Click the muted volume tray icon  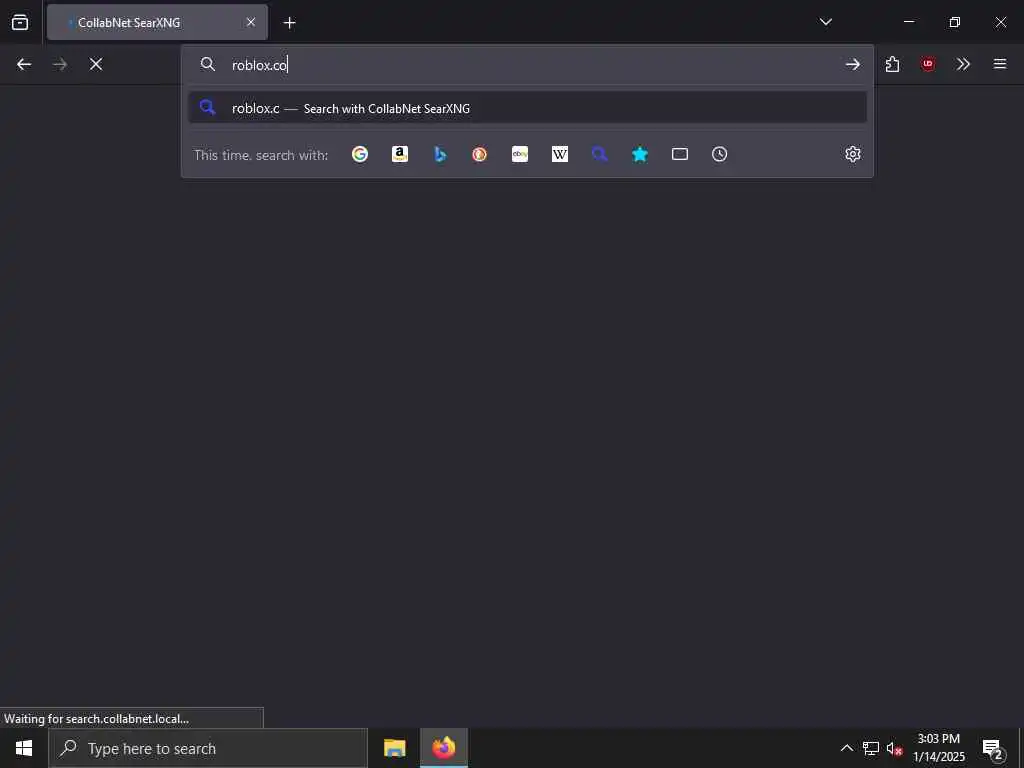[894, 748]
